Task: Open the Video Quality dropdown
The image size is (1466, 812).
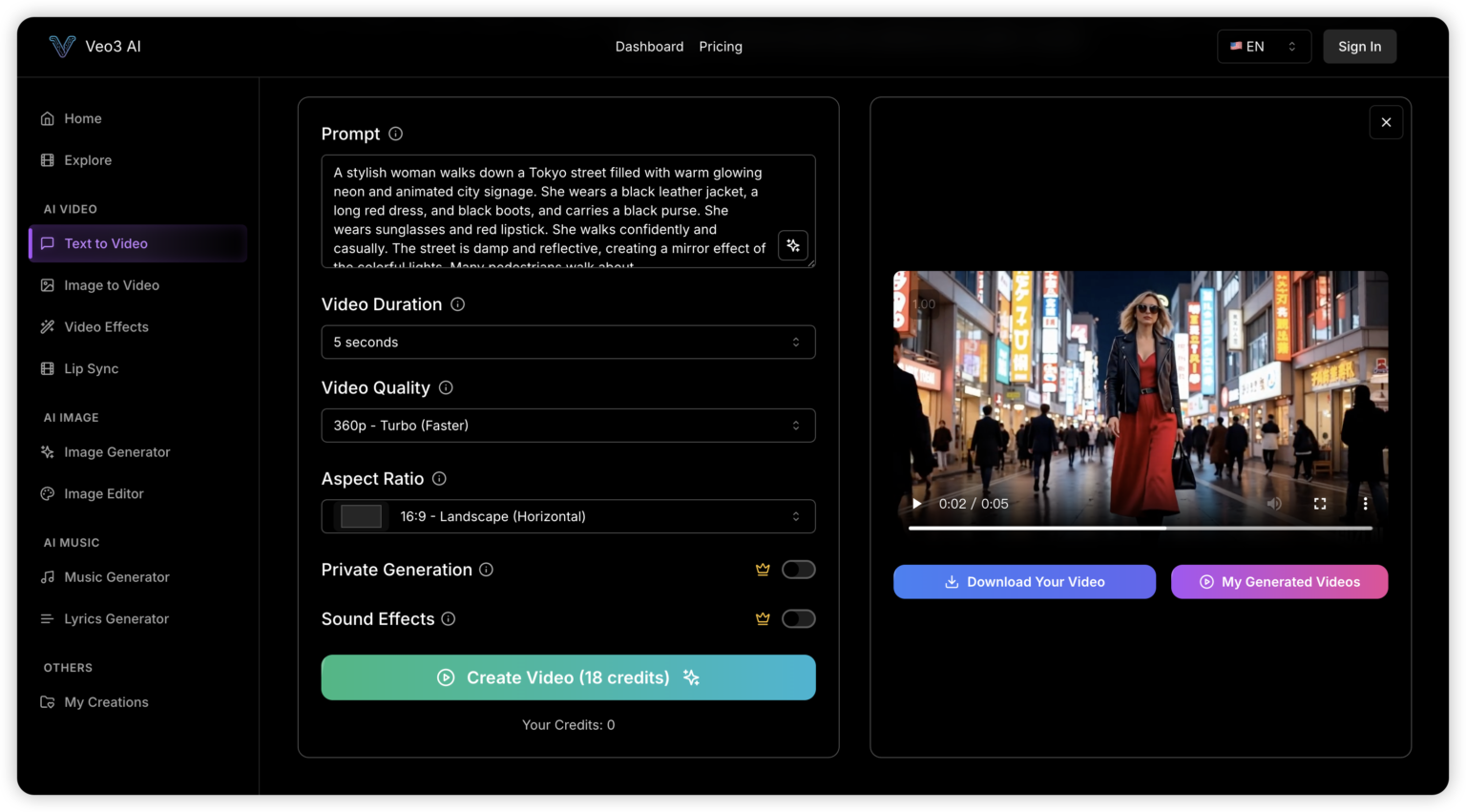Action: coord(568,425)
